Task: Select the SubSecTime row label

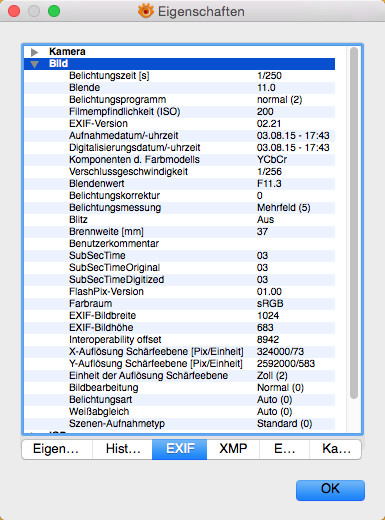Action: coord(97,256)
